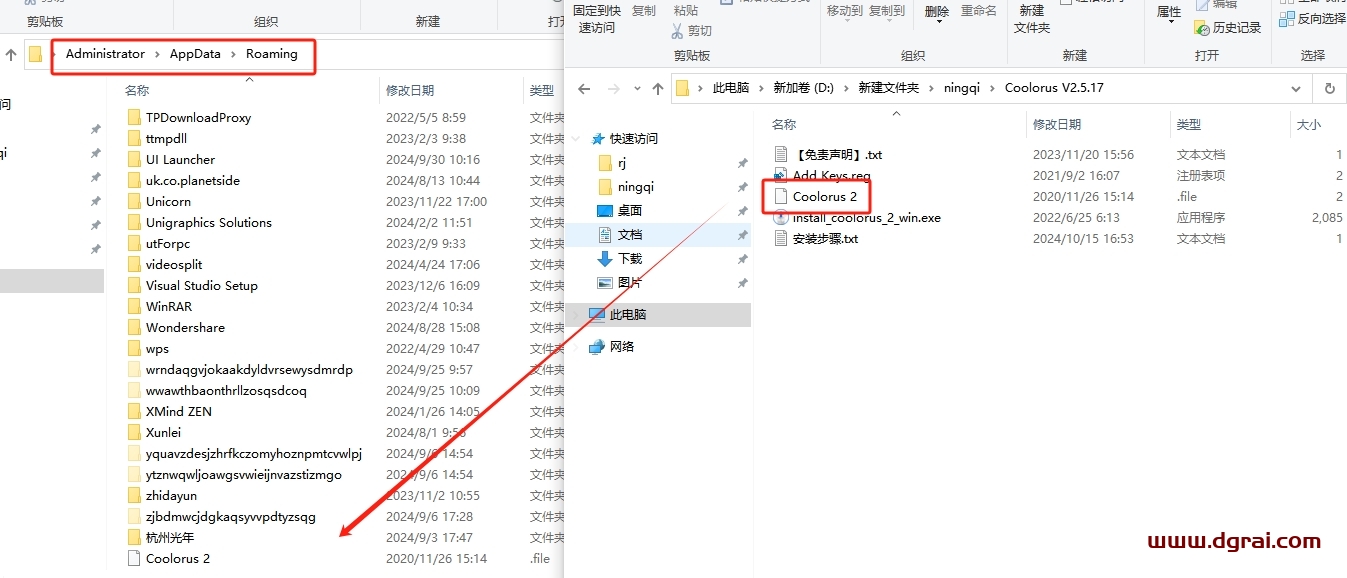Click the 历史记录 icon in ribbon
Viewport: 1347px width, 578px height.
point(1203,27)
